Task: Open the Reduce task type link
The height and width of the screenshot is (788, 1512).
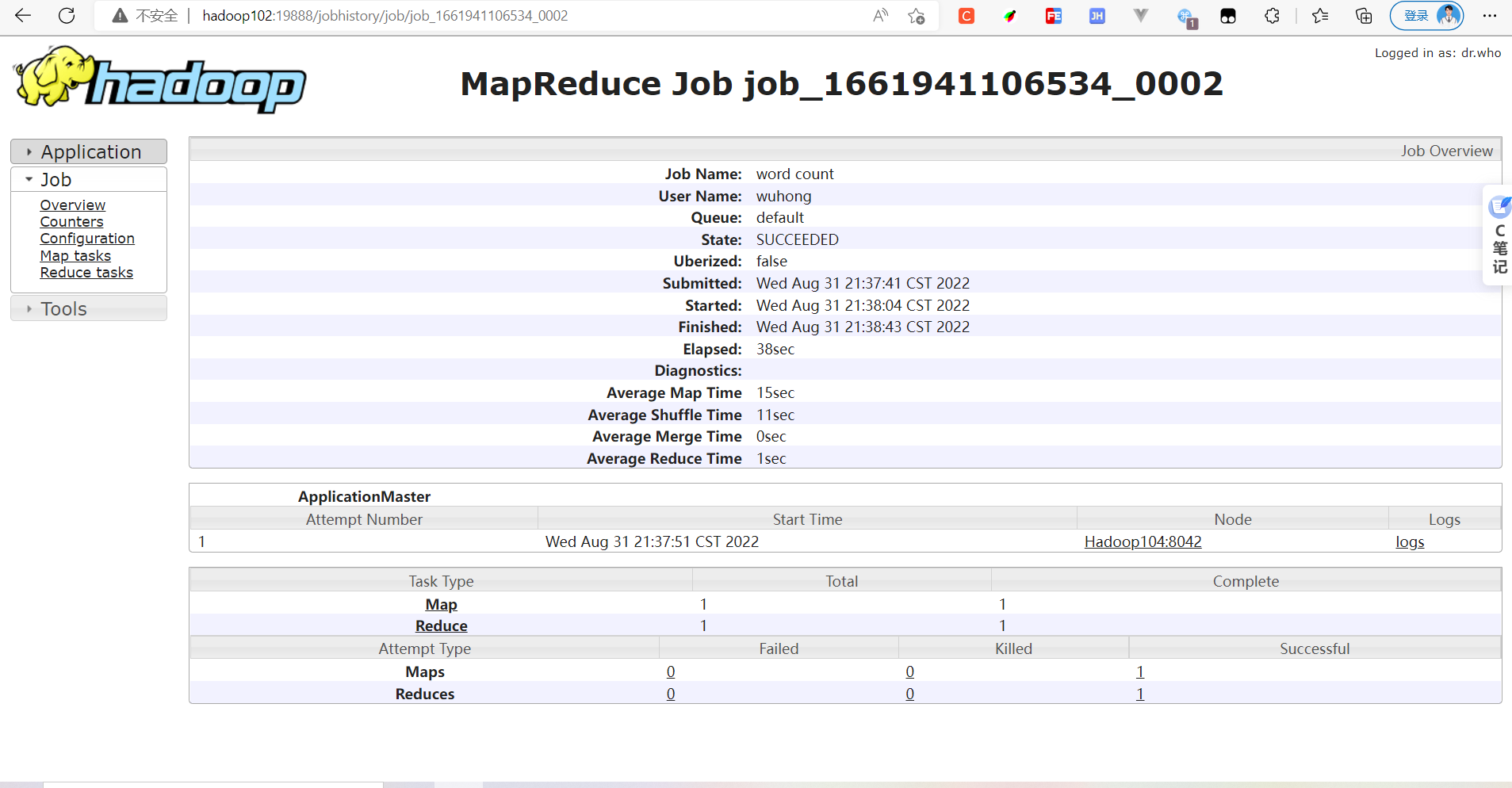Action: pos(441,625)
